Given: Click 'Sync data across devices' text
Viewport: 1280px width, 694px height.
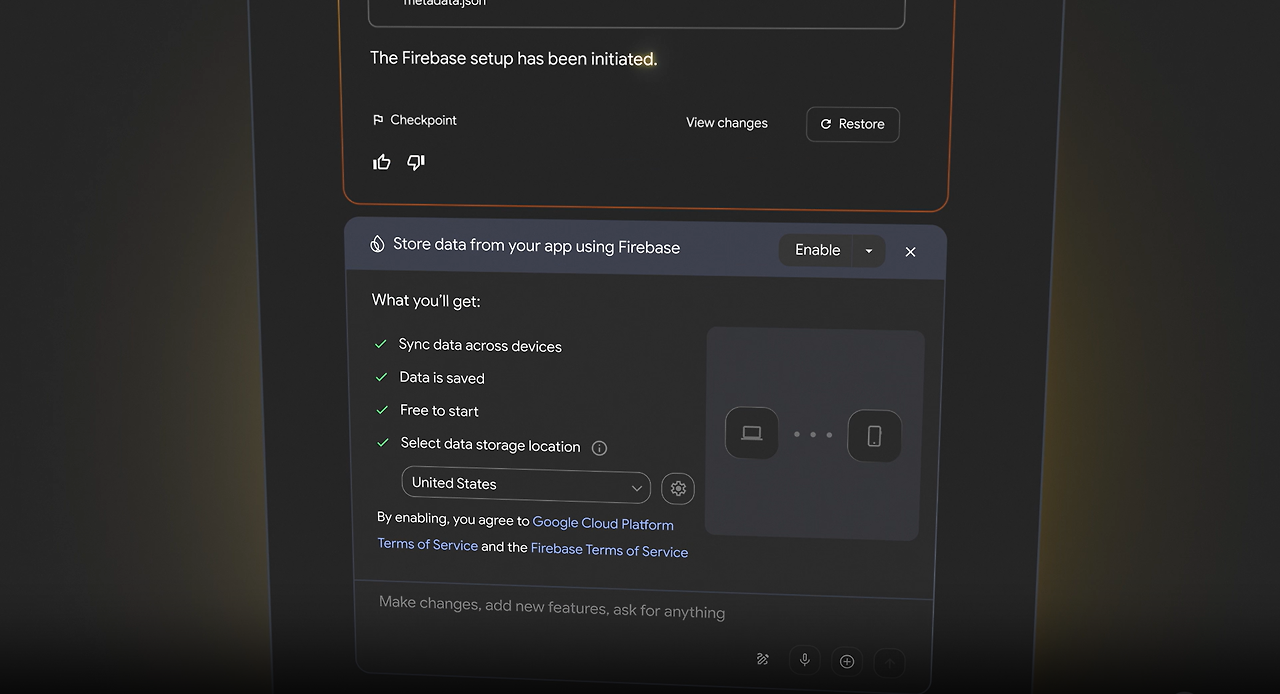Looking at the screenshot, I should (480, 345).
